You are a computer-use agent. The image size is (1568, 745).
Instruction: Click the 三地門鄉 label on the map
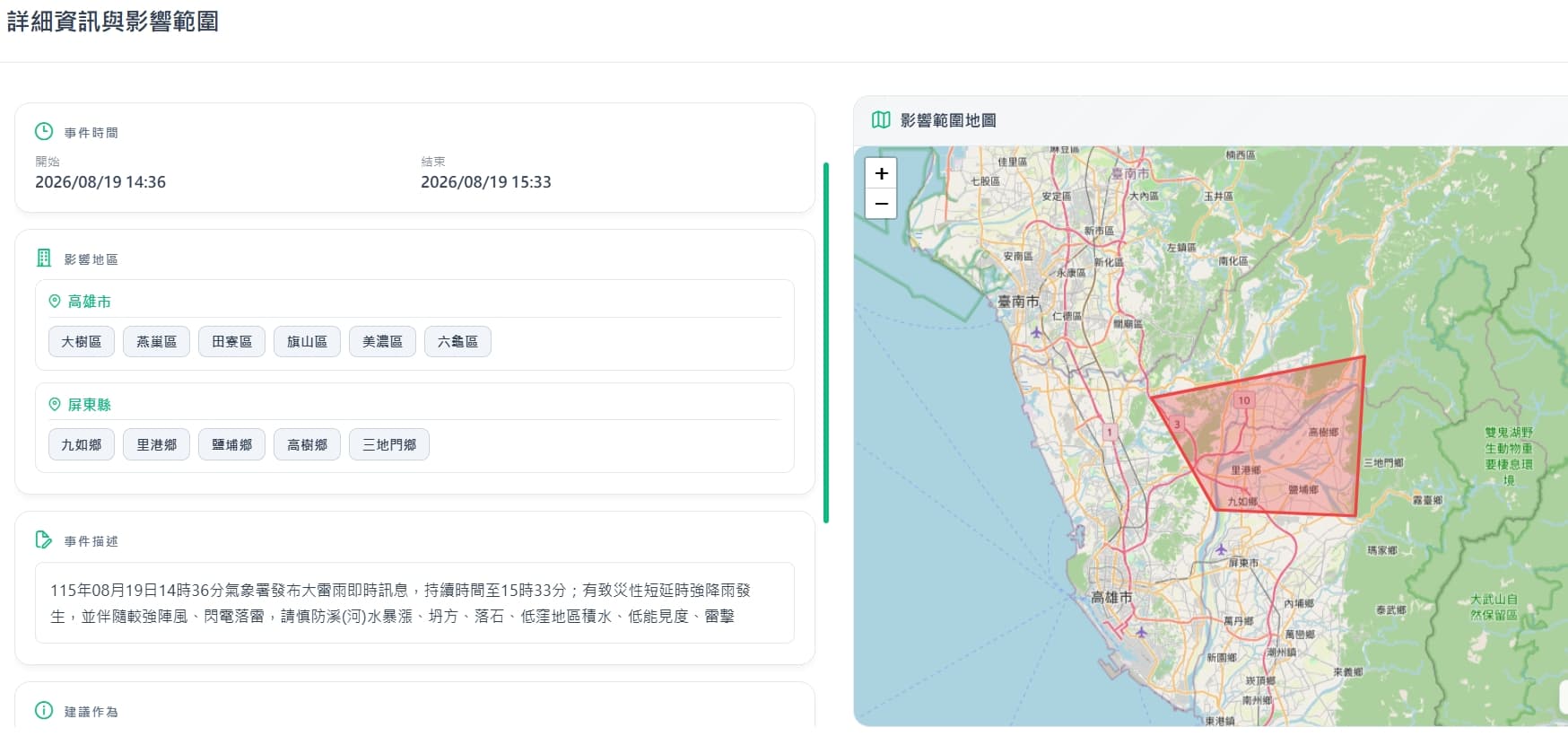pos(1384,463)
